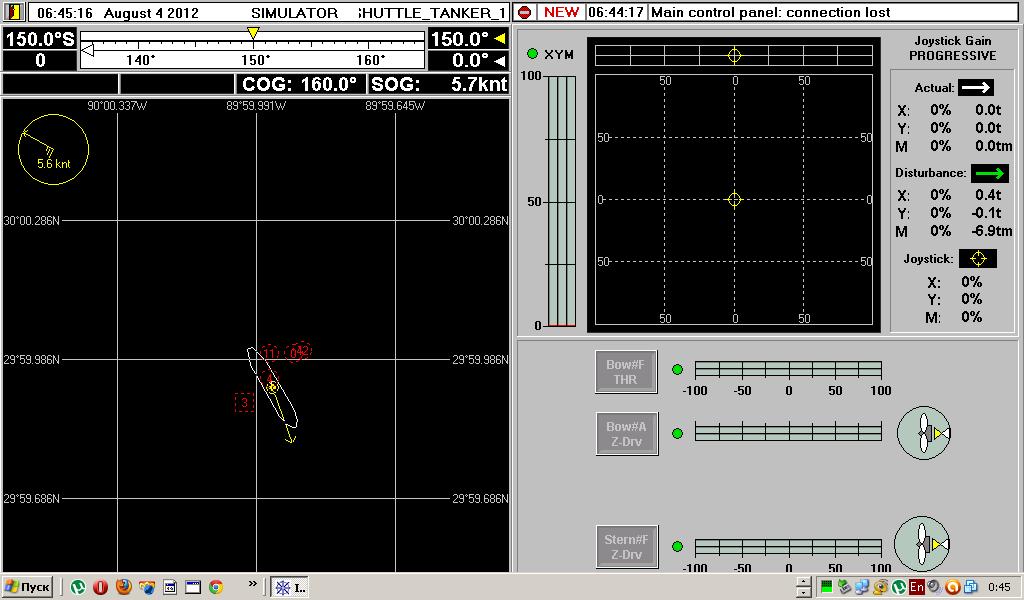Image resolution: width=1024 pixels, height=600 pixels.
Task: Click the Bow#A Z-Drv azimuth propeller icon
Action: click(922, 433)
